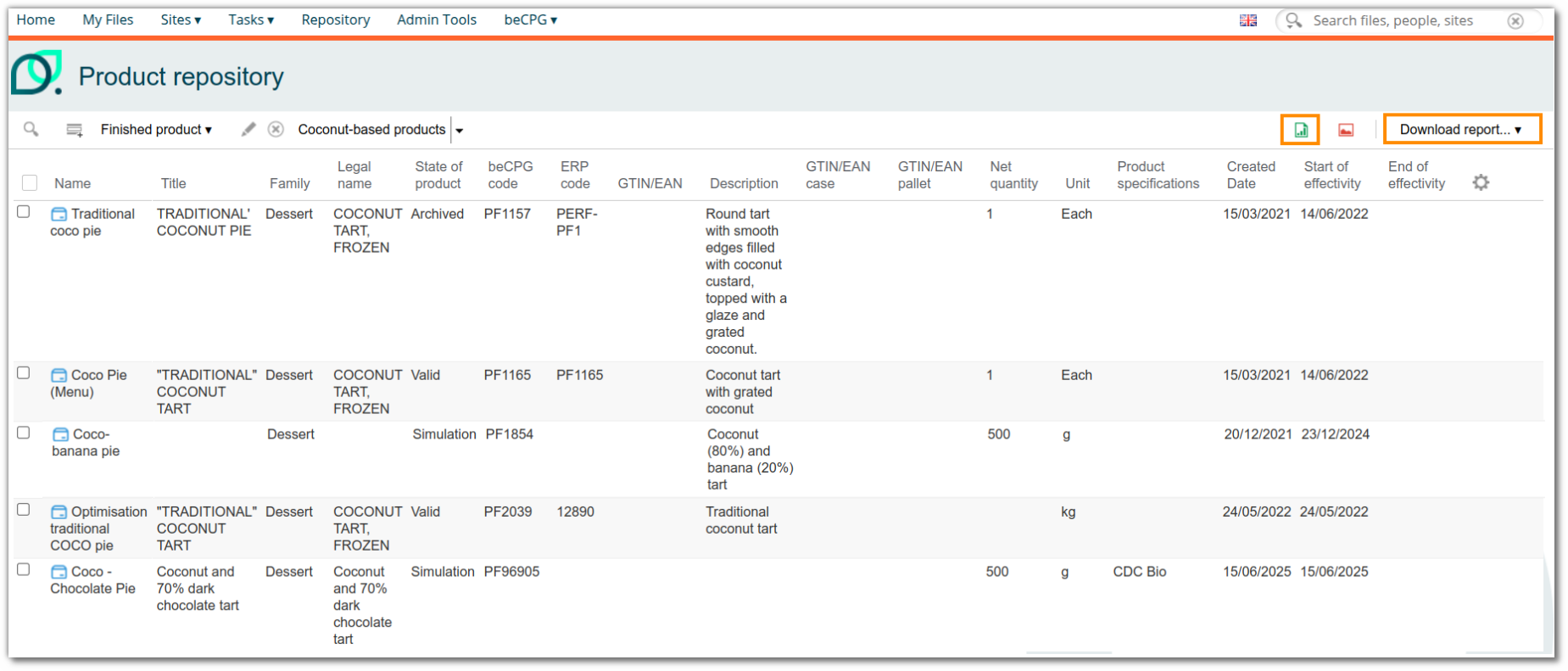This screenshot has width=1568, height=671.
Task: Sort by Net quantity column header
Action: point(1013,175)
